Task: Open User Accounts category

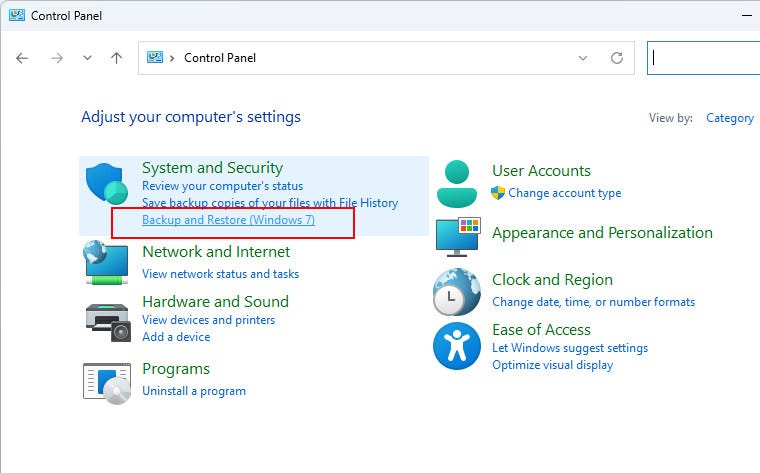Action: pyautogui.click(x=541, y=171)
